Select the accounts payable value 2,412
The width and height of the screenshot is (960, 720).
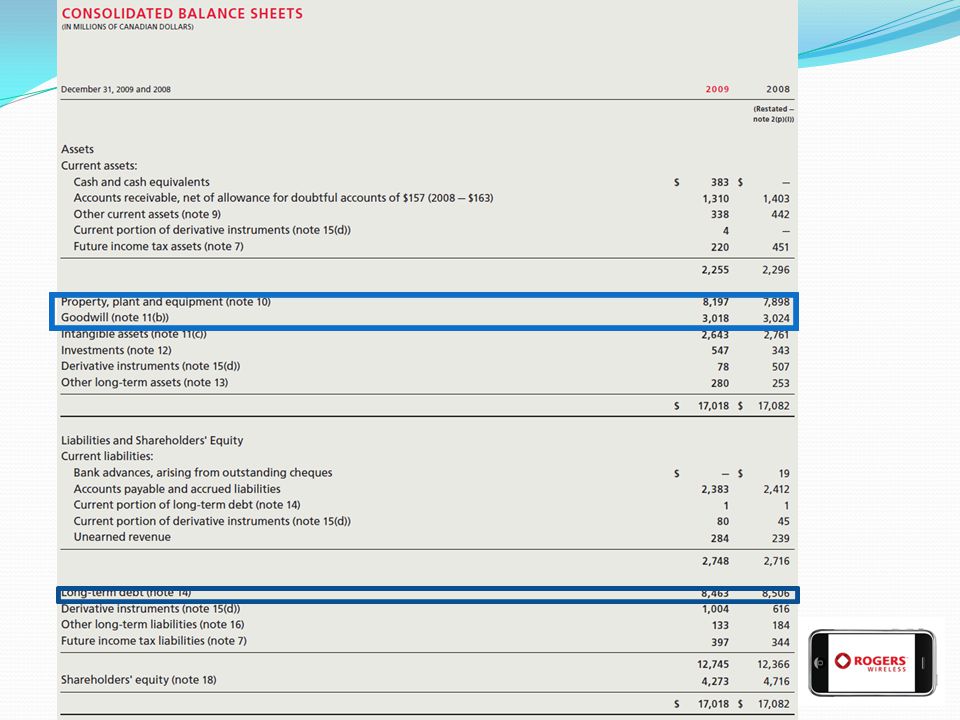pyautogui.click(x=776, y=490)
